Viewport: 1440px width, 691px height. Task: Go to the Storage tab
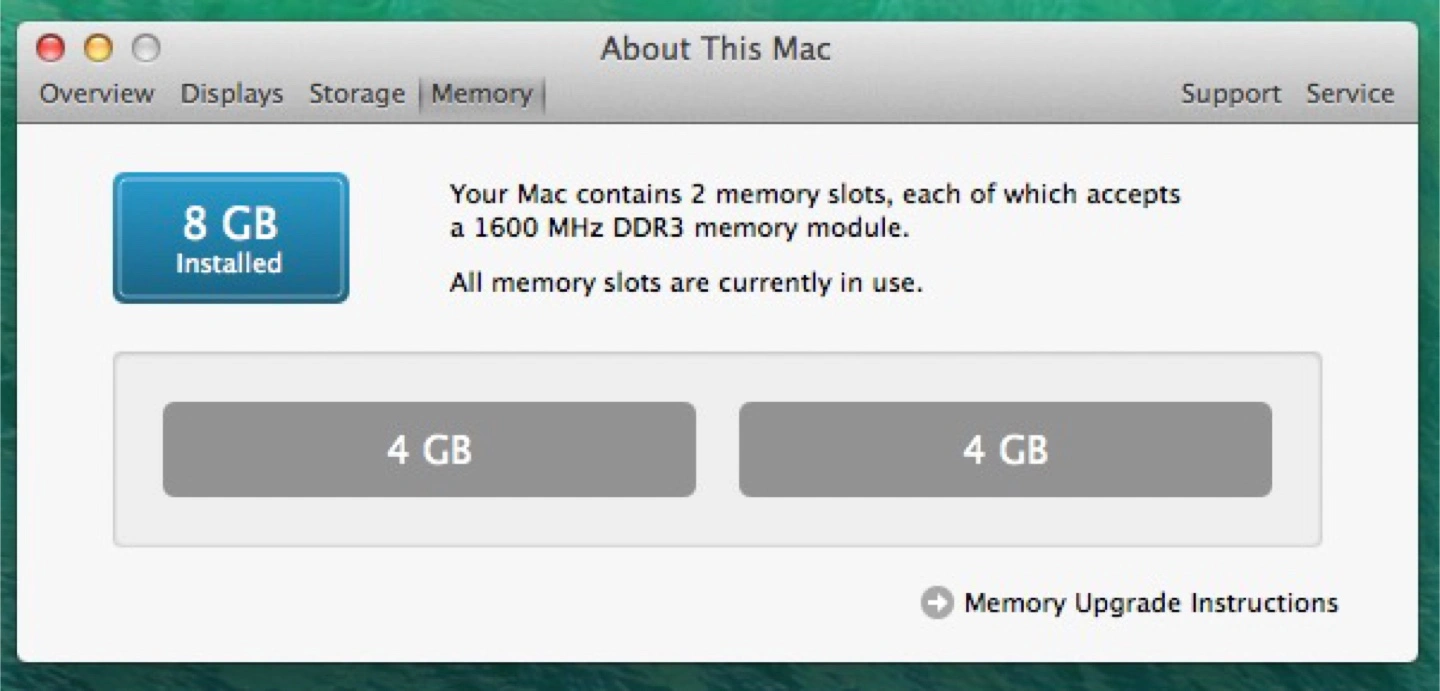[x=357, y=94]
